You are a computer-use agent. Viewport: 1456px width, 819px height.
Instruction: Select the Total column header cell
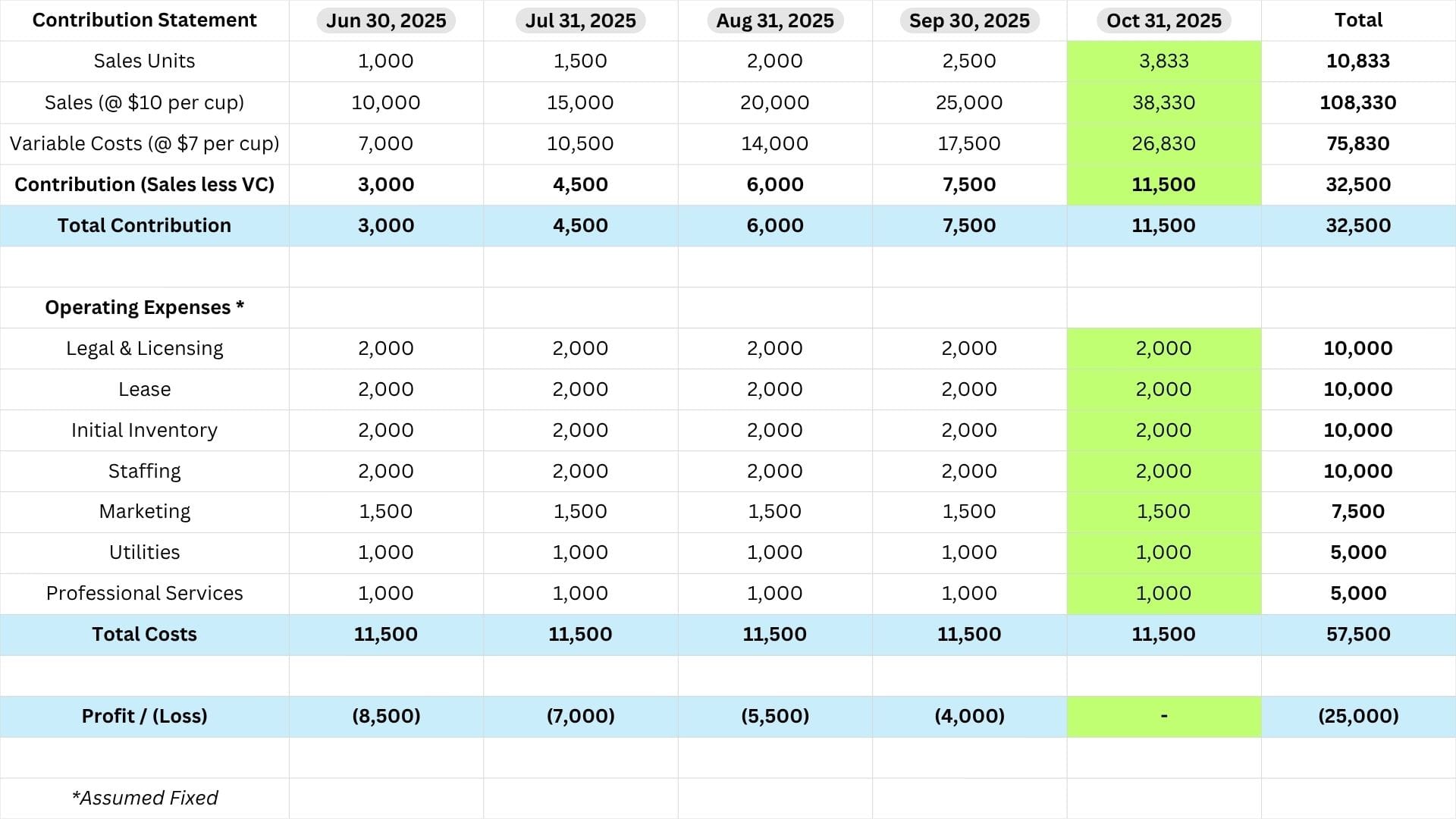pos(1357,20)
